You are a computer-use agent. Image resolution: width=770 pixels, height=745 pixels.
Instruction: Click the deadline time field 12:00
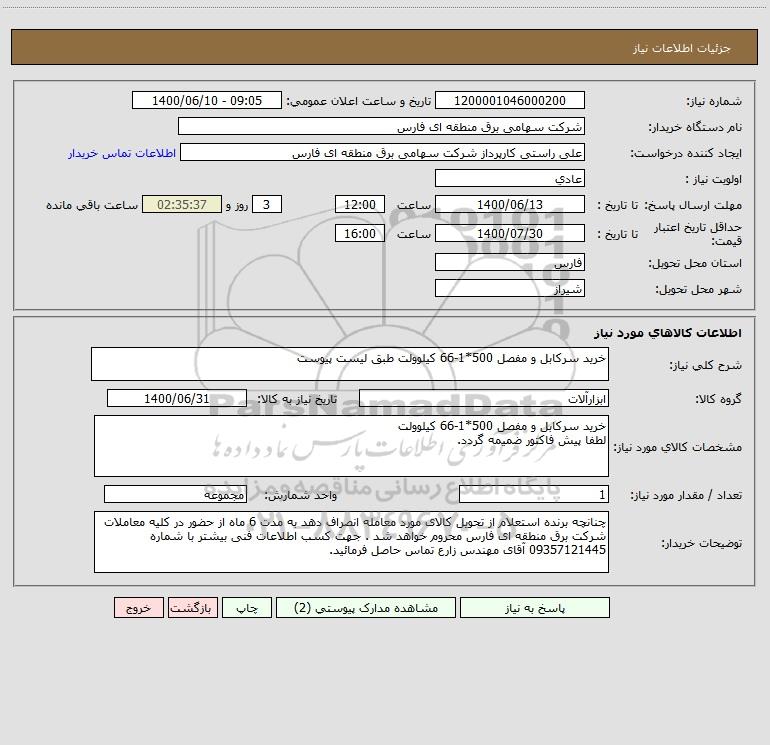click(359, 204)
